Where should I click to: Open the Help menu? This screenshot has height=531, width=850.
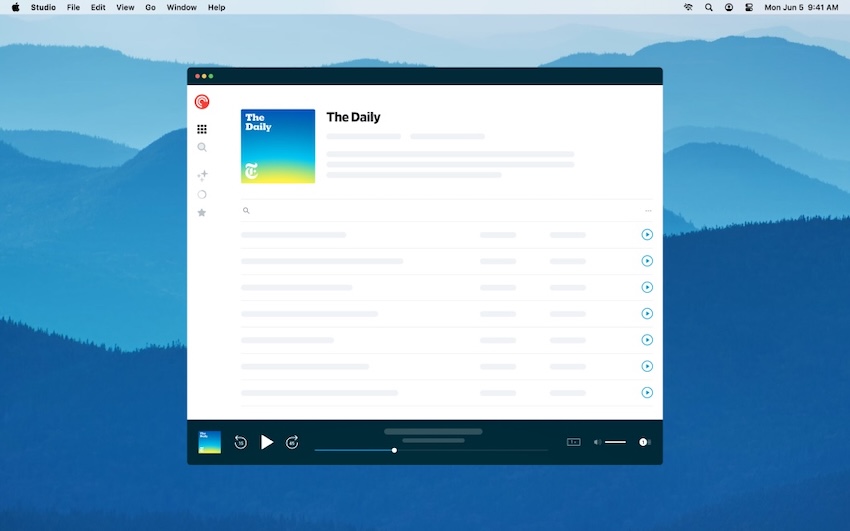(216, 7)
